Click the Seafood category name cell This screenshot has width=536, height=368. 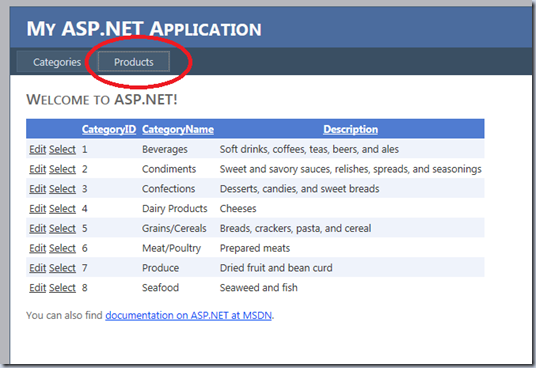click(160, 288)
